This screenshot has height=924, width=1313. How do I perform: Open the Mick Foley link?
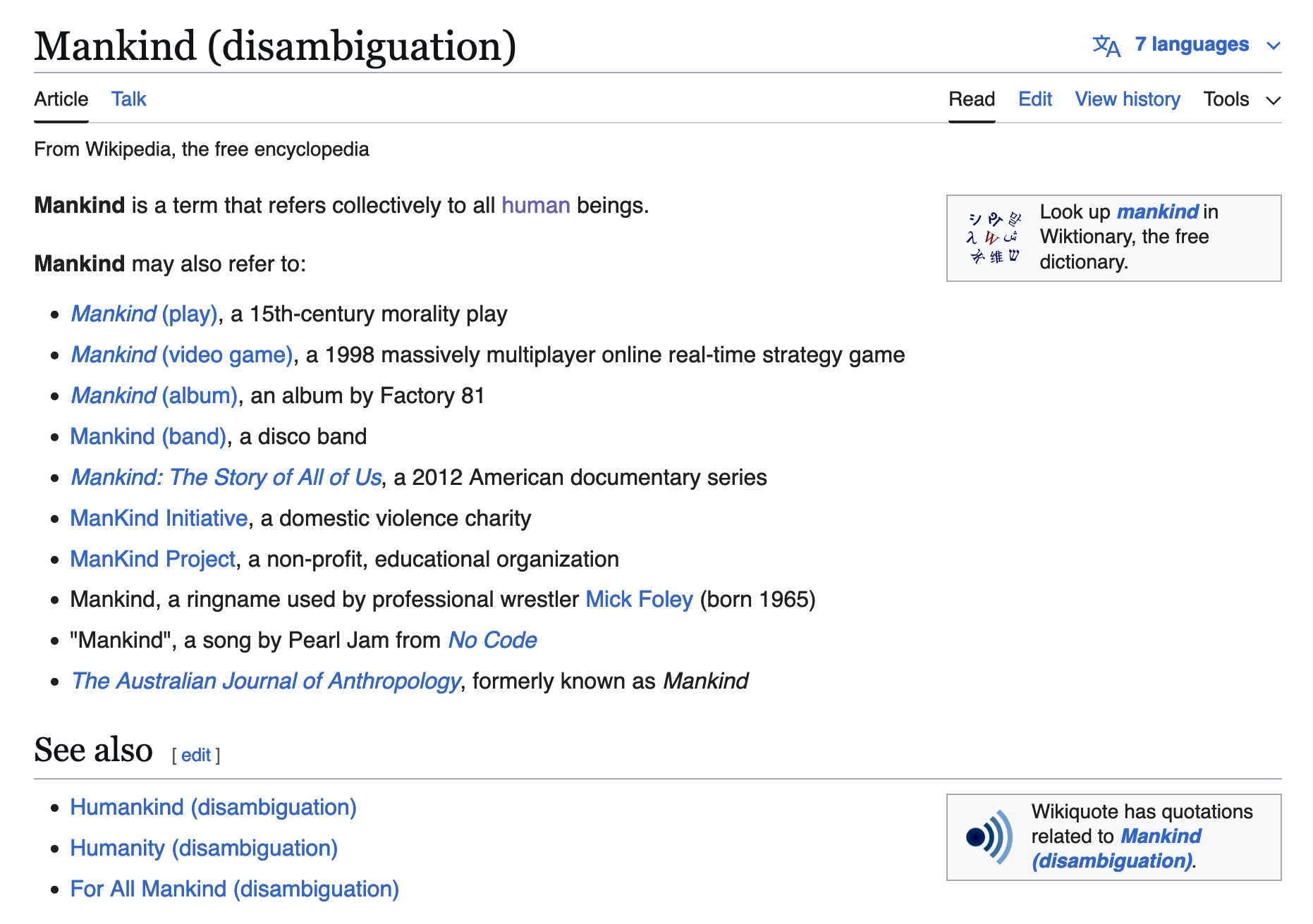[640, 599]
